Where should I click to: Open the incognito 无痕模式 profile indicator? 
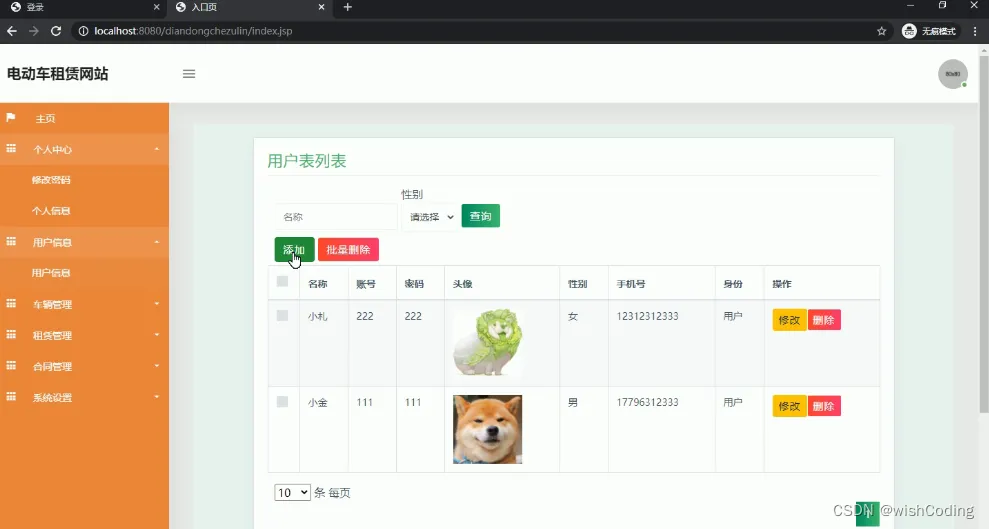[x=929, y=31]
